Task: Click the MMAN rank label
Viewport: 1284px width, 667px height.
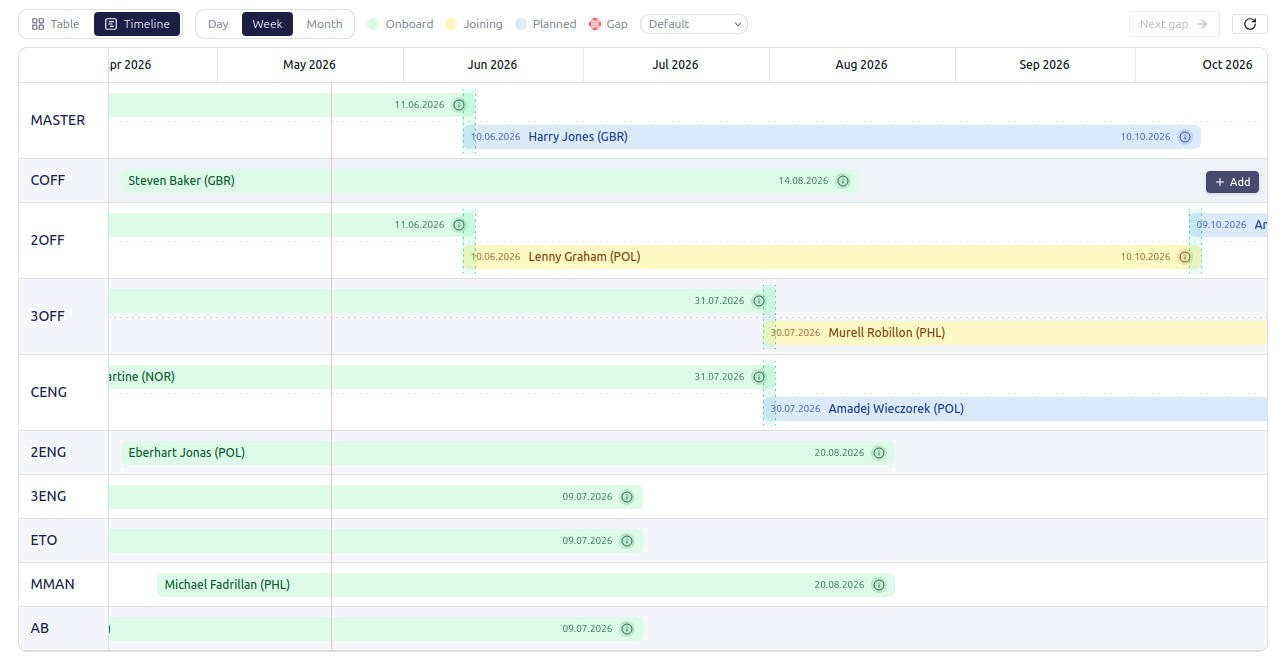Action: (53, 585)
